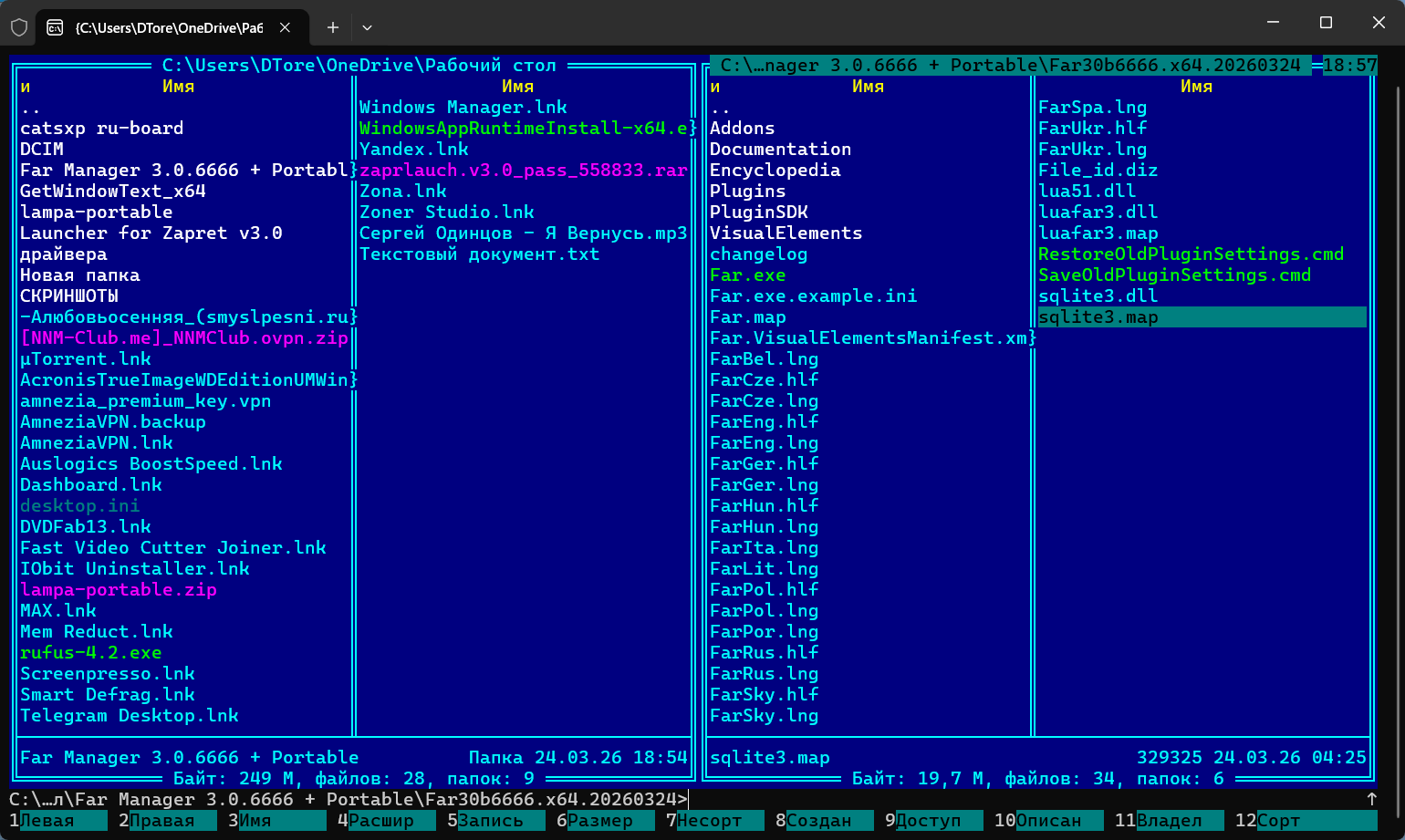Open the new tab profile dropdown
Viewport: 1405px width, 840px height.
367,27
